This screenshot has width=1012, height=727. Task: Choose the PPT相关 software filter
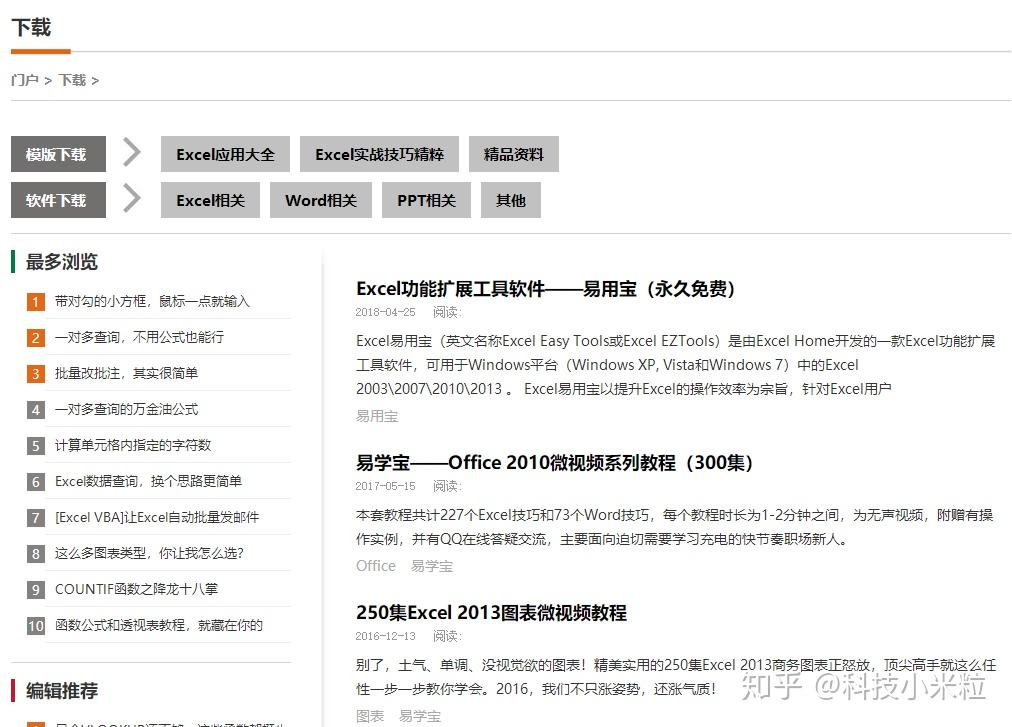[426, 200]
